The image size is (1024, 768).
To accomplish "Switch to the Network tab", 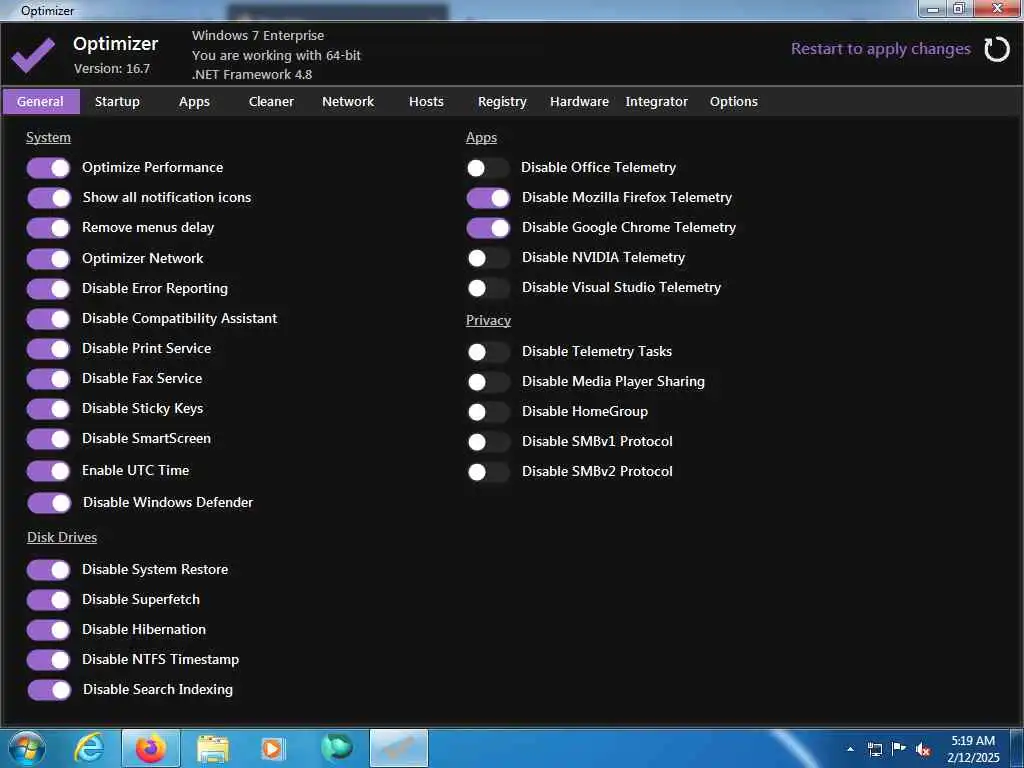I will (348, 102).
